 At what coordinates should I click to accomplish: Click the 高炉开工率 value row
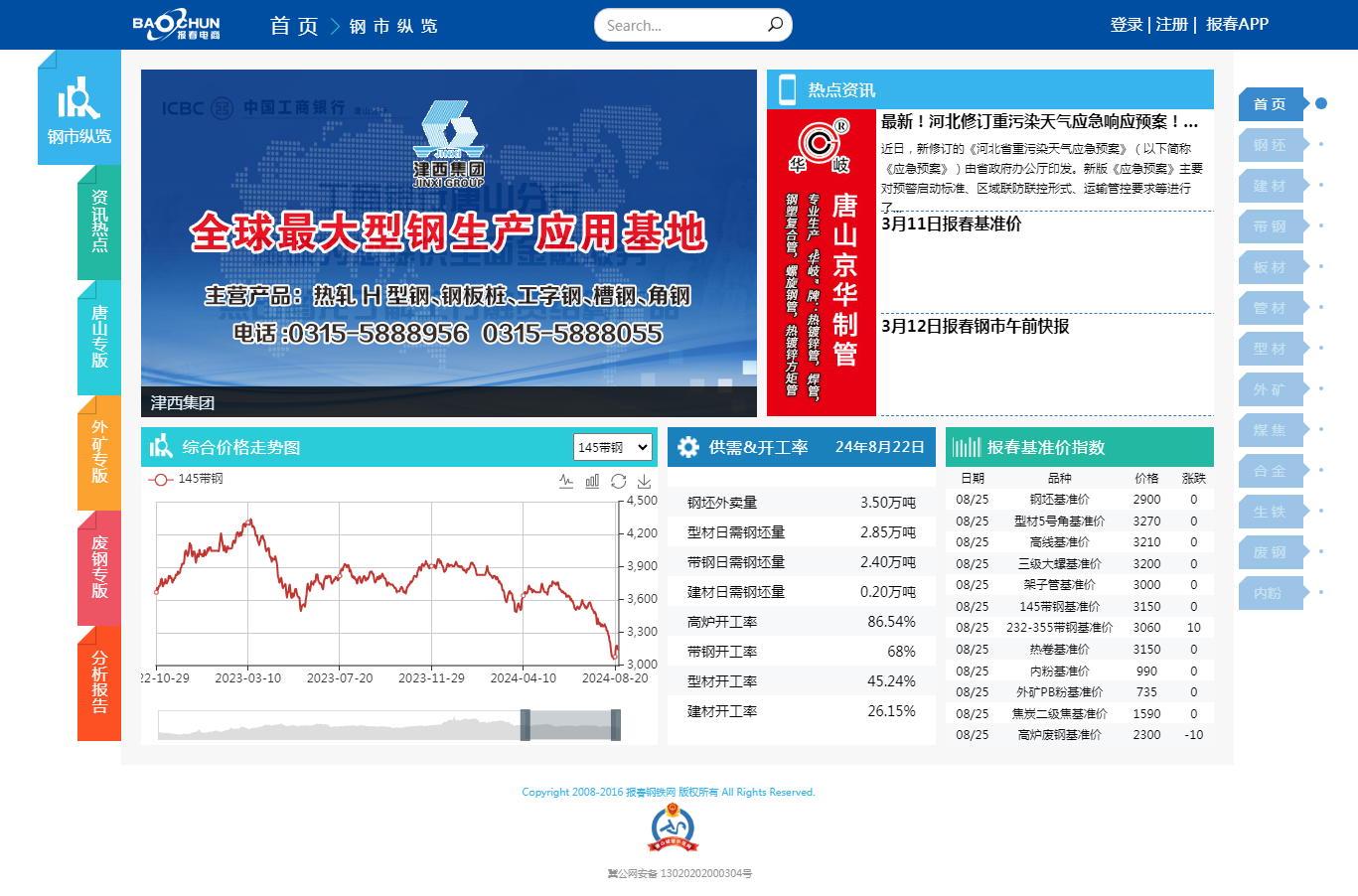tap(802, 622)
